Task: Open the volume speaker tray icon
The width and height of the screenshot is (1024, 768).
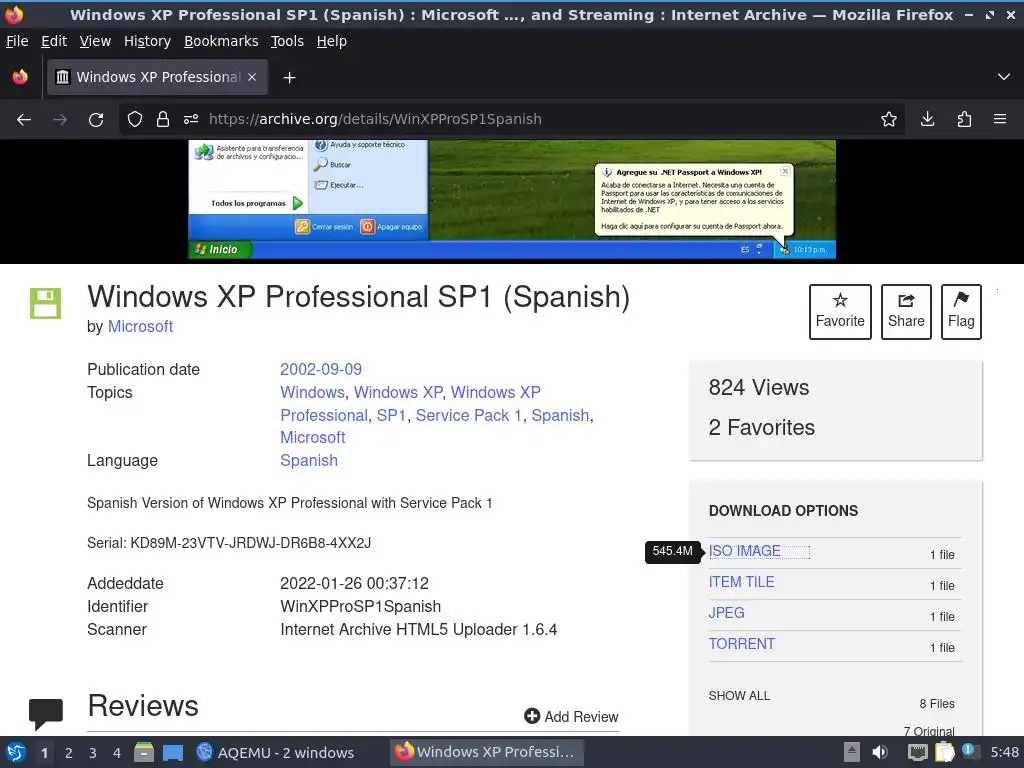Action: click(880, 752)
